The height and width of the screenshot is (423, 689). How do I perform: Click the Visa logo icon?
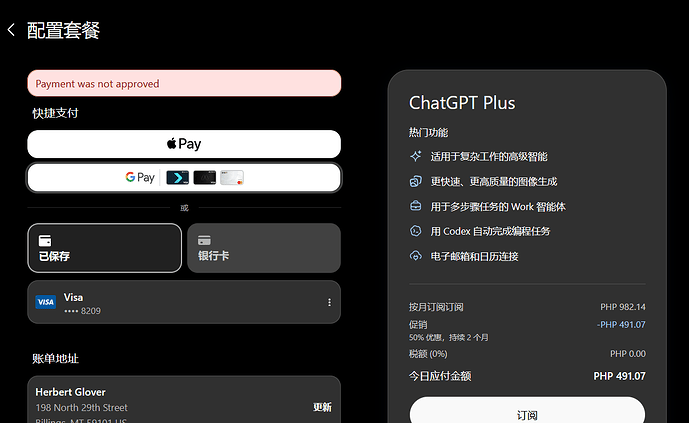pyautogui.click(x=46, y=302)
